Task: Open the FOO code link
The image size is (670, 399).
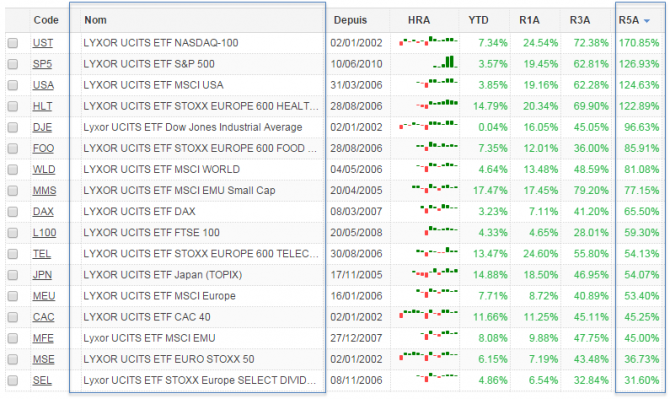Action: point(43,148)
